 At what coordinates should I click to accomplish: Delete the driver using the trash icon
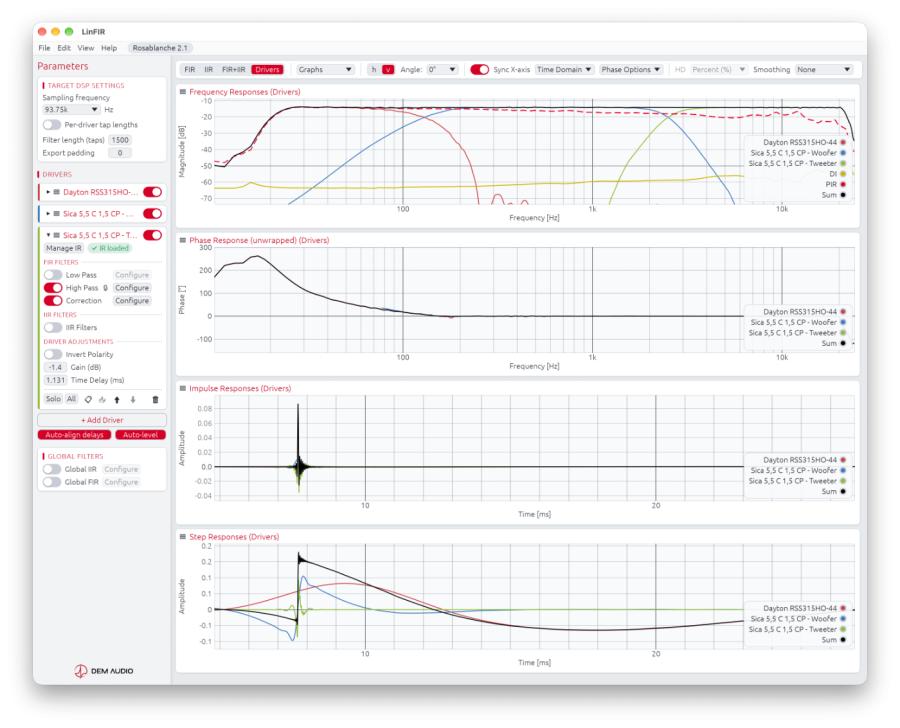pyautogui.click(x=155, y=400)
